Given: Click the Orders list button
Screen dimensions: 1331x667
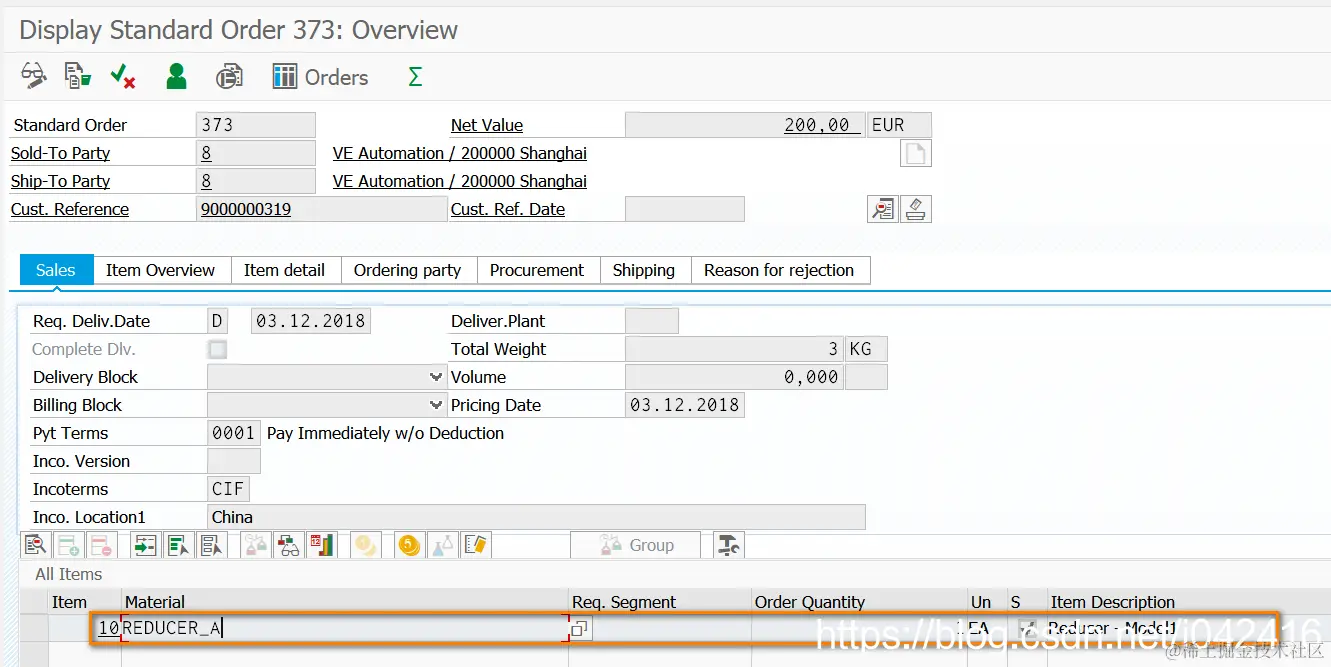Looking at the screenshot, I should click(321, 77).
